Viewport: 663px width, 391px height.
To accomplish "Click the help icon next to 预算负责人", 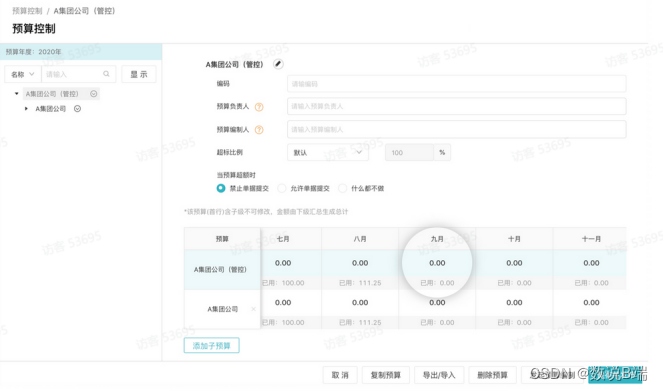I will tap(259, 107).
